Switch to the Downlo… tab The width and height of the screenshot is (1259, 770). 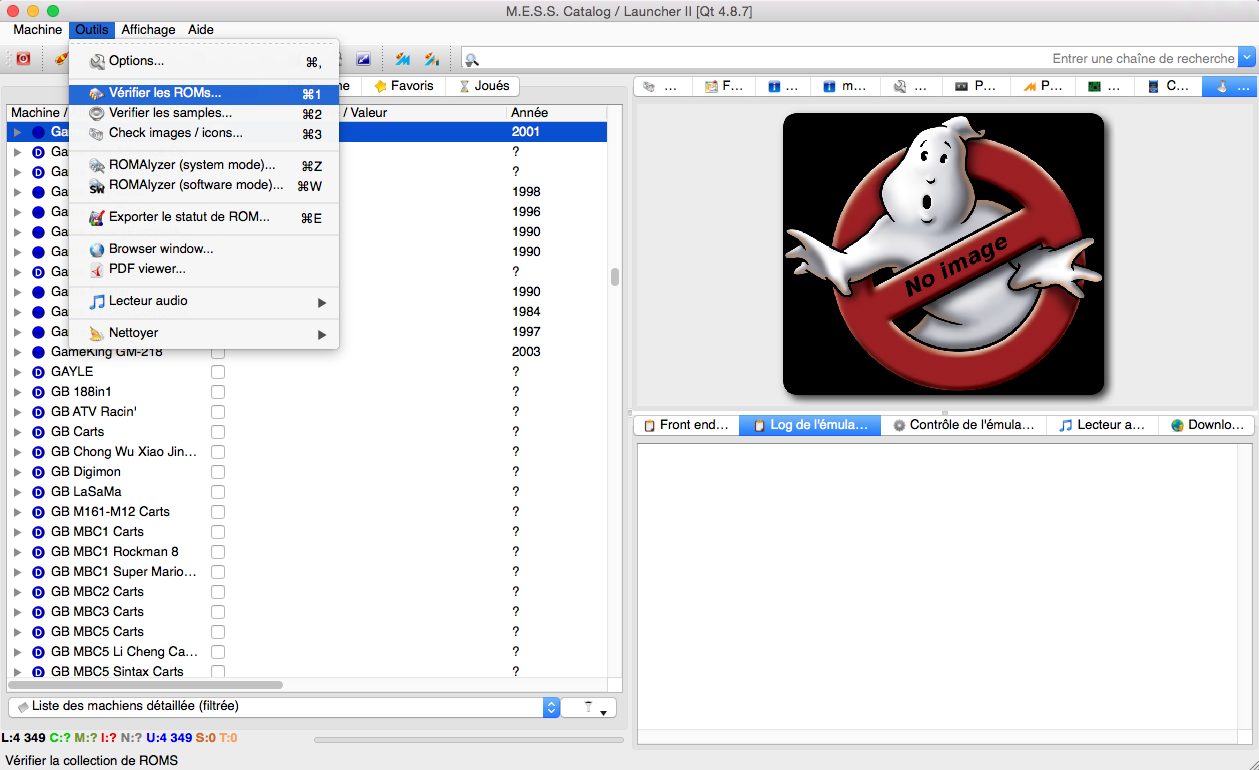click(1207, 425)
